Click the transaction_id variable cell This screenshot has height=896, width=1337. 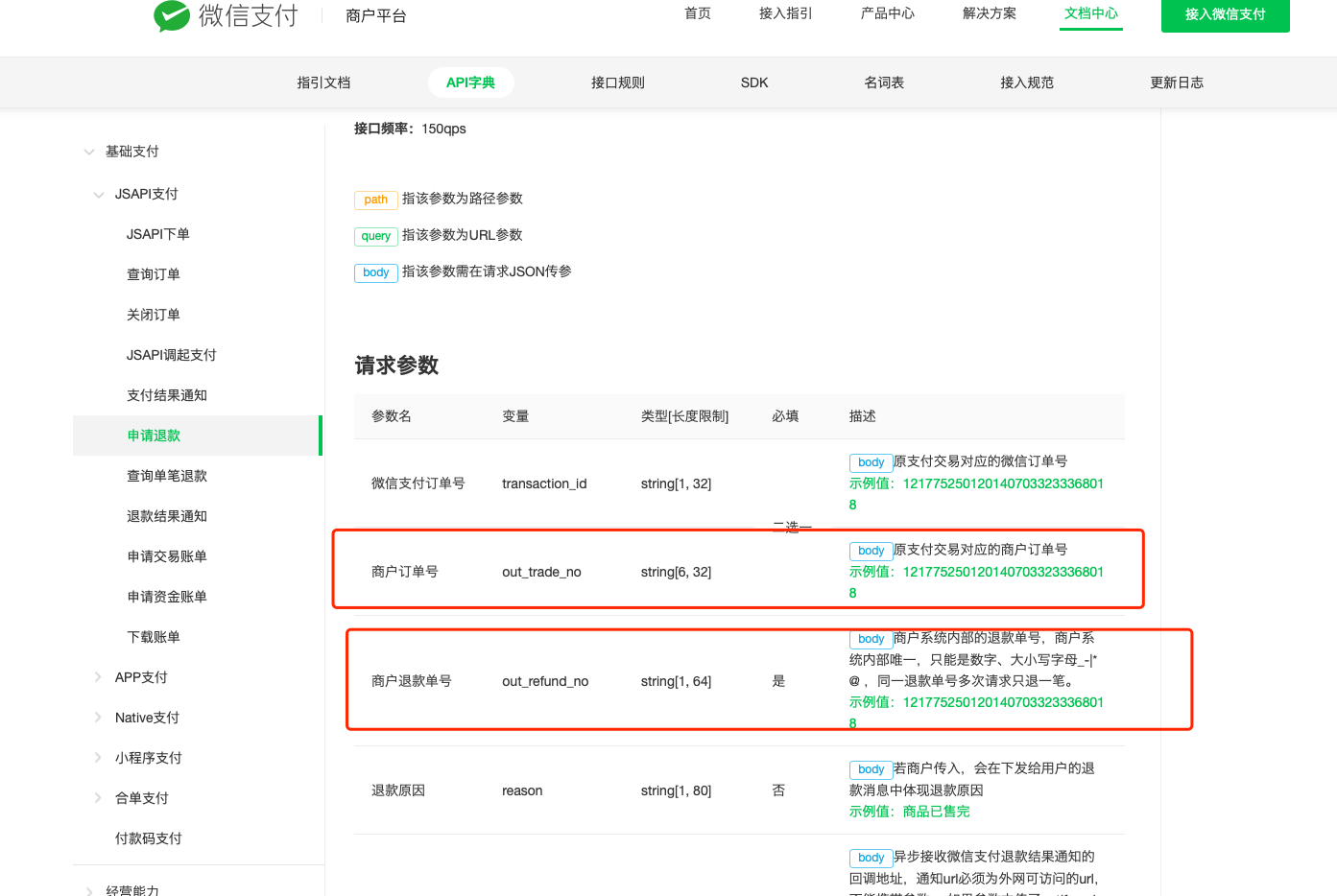[544, 483]
